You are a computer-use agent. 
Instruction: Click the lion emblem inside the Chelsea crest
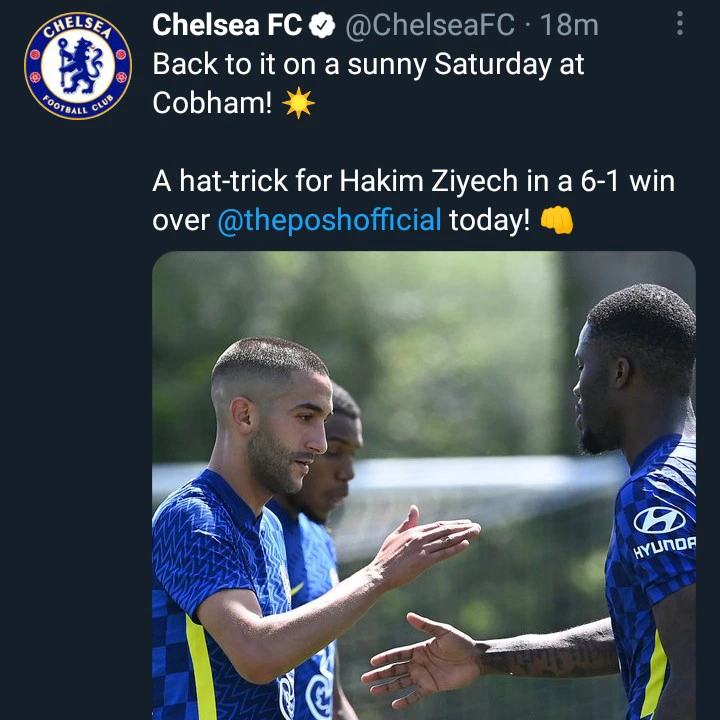(x=78, y=66)
